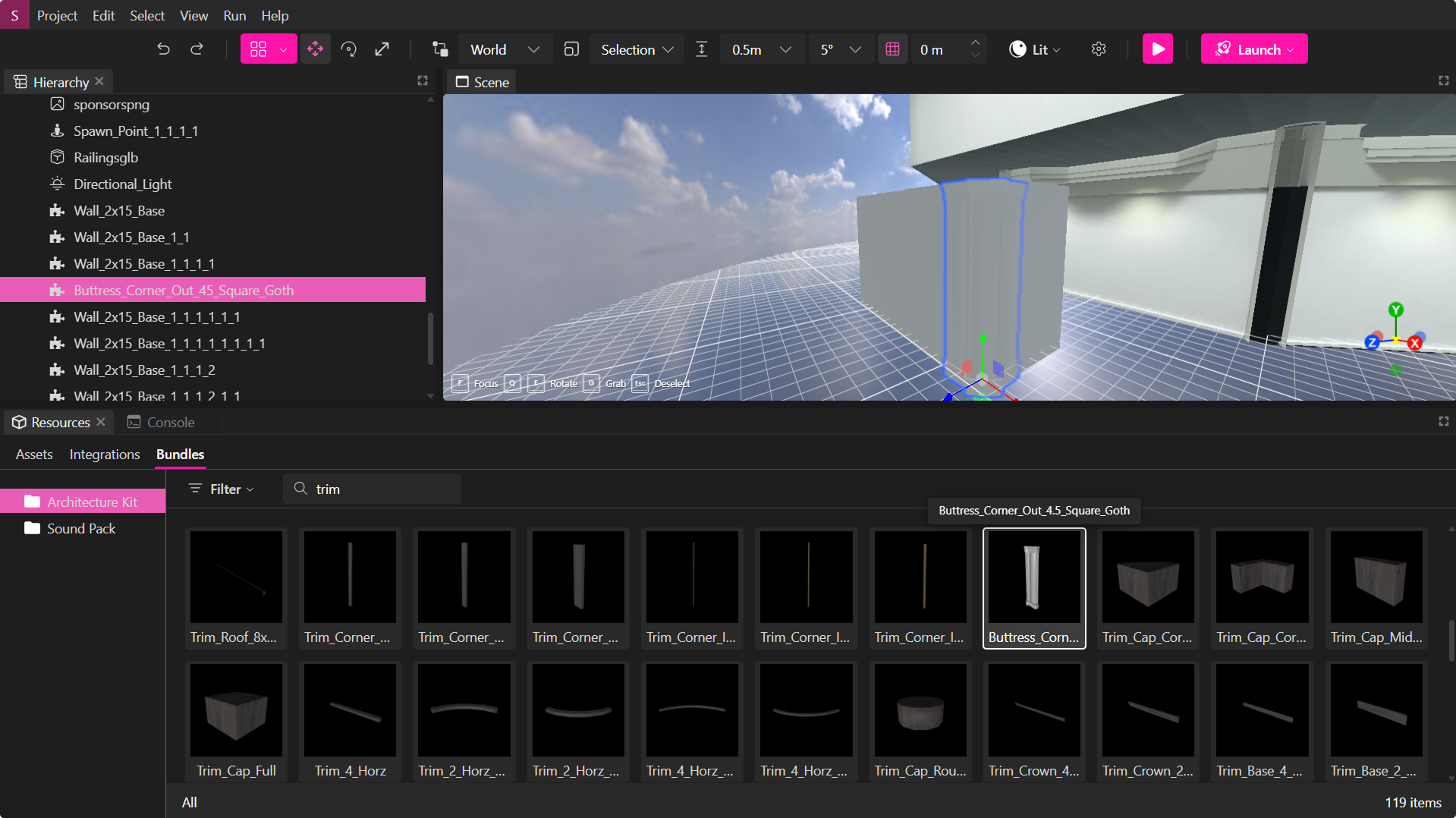Select the move/translate tool
Viewport: 1456px width, 818px height.
click(315, 49)
